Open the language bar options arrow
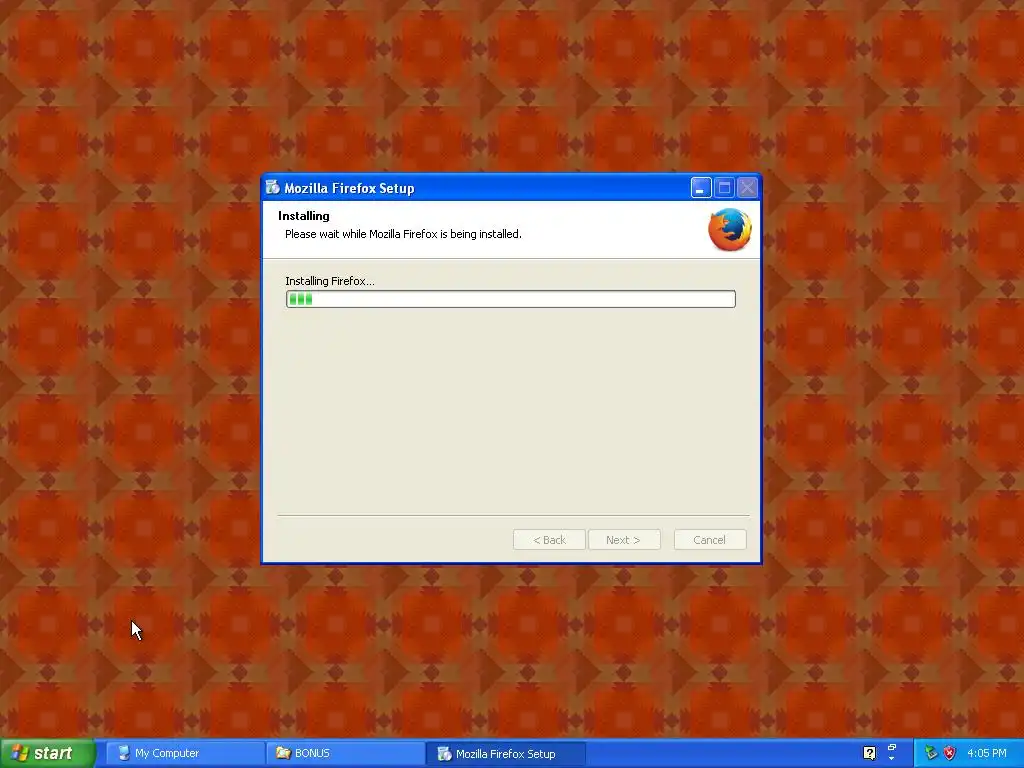The width and height of the screenshot is (1024, 768). click(x=891, y=759)
